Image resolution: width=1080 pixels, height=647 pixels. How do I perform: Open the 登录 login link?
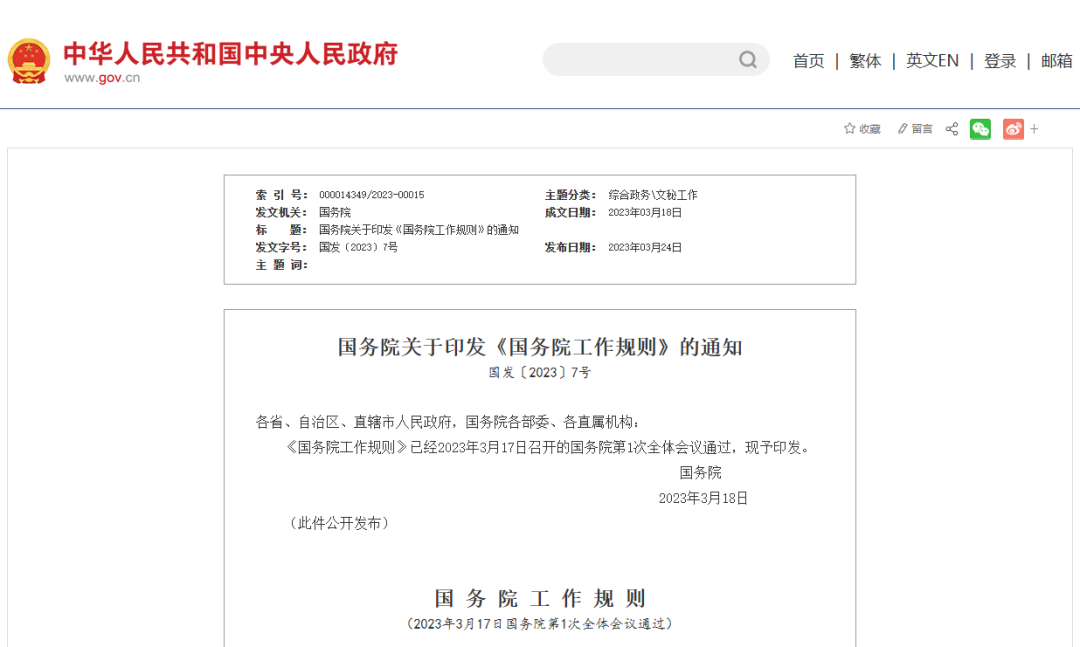point(1000,61)
